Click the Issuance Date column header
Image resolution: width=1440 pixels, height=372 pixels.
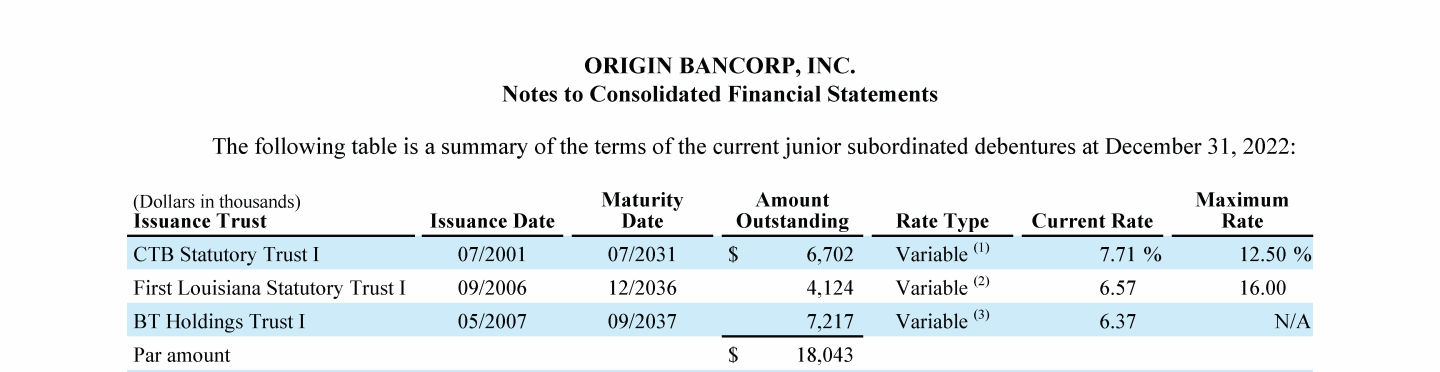tap(492, 221)
